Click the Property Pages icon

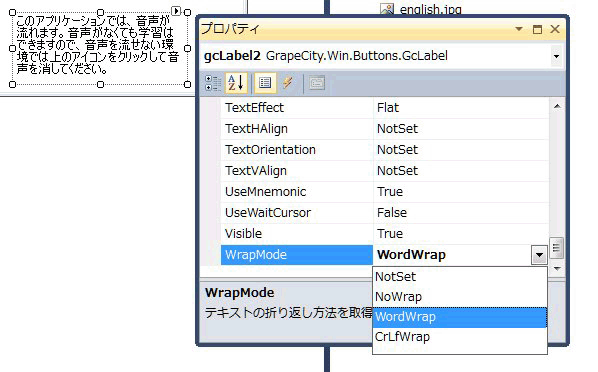click(317, 83)
